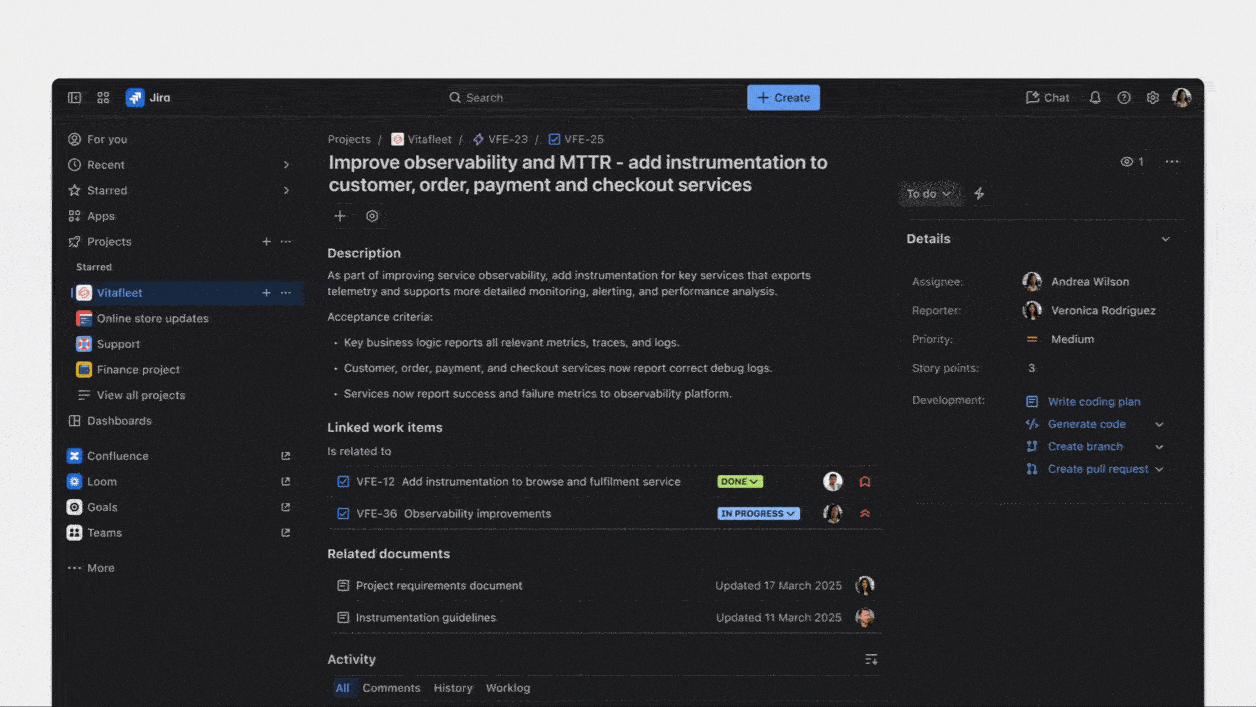Expand Generate code dropdown arrow
The width and height of the screenshot is (1256, 707).
coord(1160,424)
